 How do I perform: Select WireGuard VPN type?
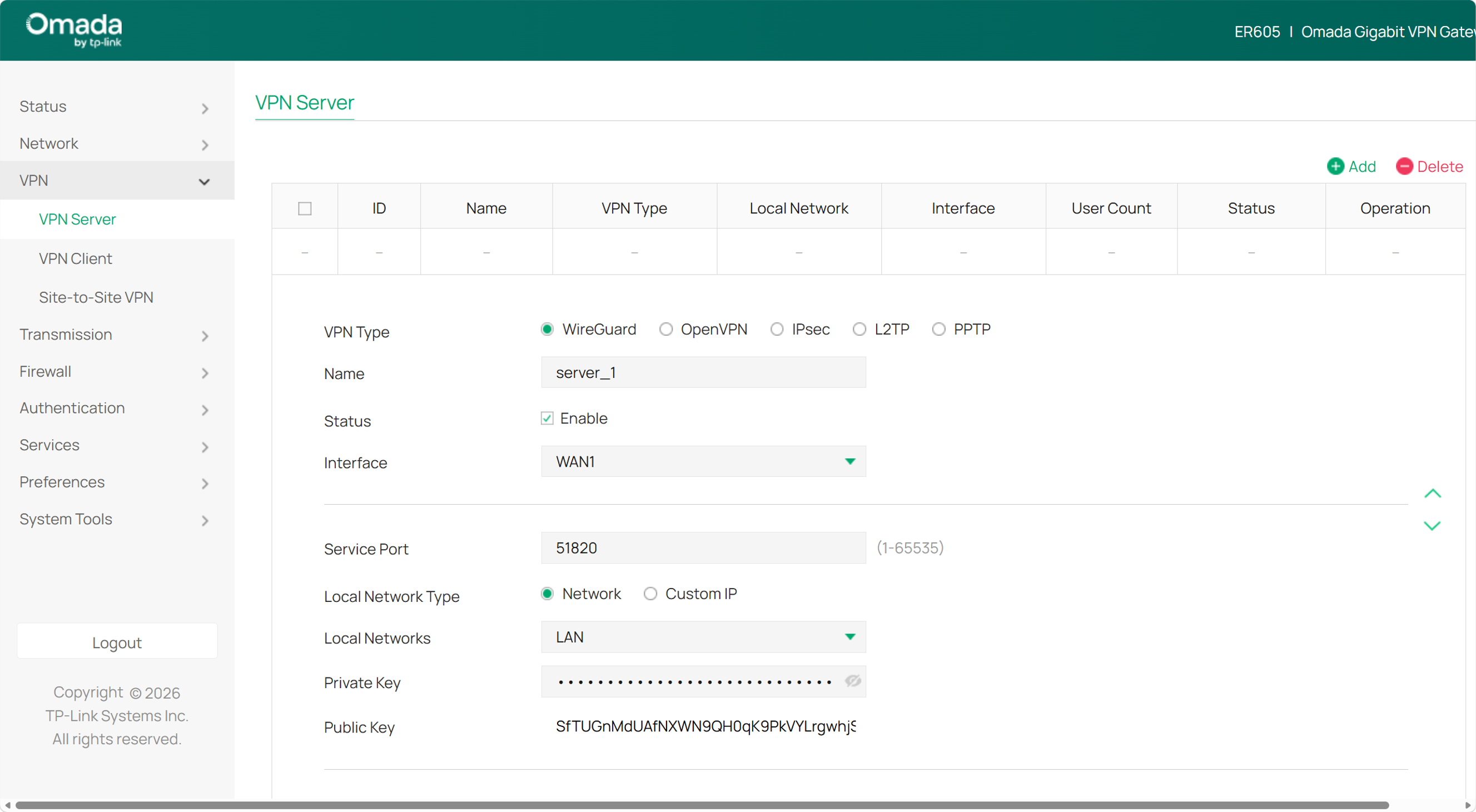547,329
